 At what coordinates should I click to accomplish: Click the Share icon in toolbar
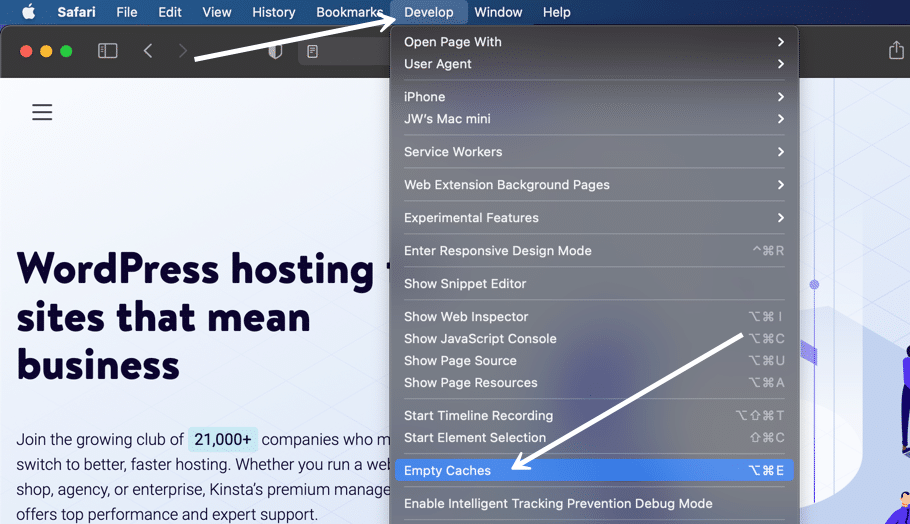(x=896, y=50)
